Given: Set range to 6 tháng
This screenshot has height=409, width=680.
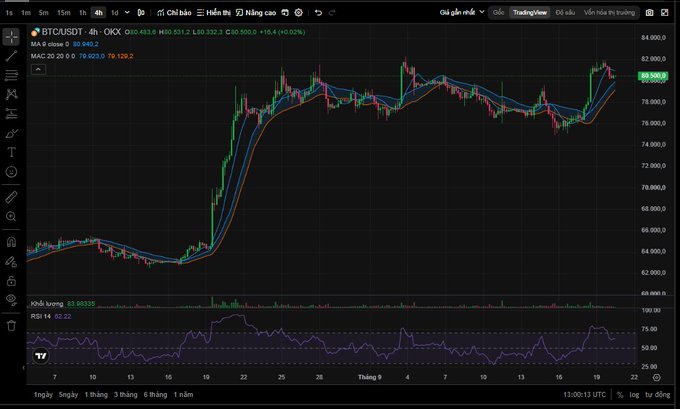Looking at the screenshot, I should (x=155, y=394).
